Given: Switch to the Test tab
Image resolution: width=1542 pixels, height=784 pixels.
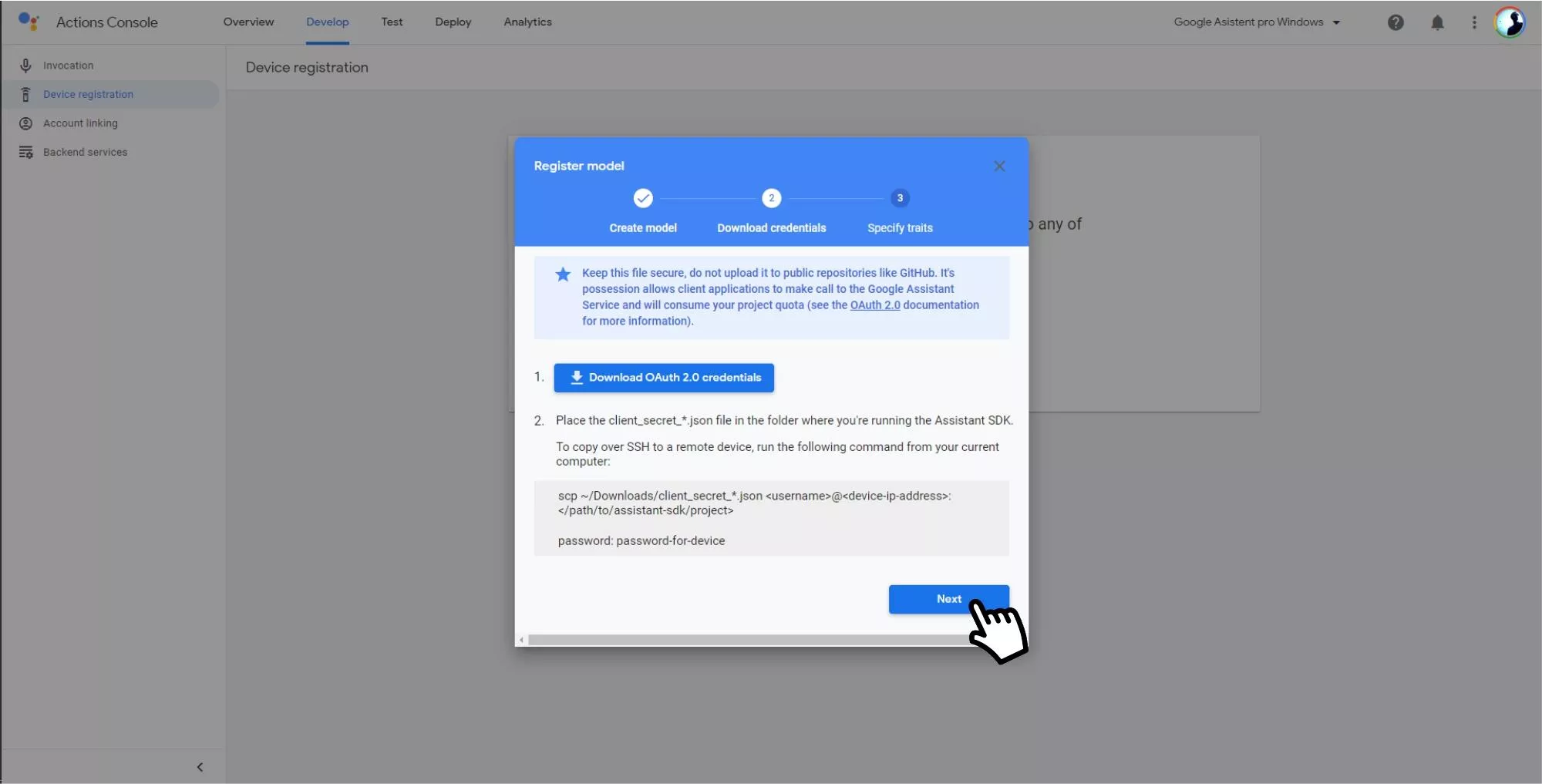Looking at the screenshot, I should tap(392, 22).
